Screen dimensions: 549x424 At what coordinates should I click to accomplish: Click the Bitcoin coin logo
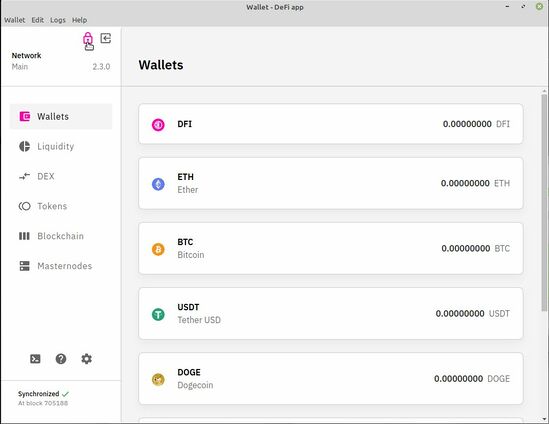coord(158,249)
